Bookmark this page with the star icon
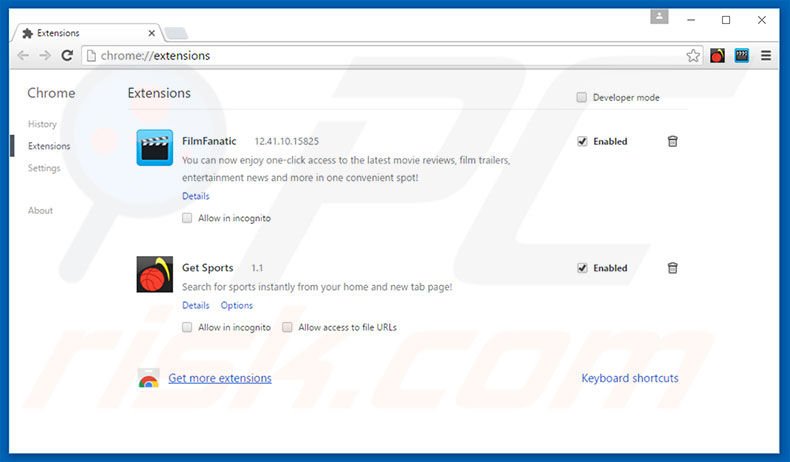The height and width of the screenshot is (462, 790). click(693, 55)
